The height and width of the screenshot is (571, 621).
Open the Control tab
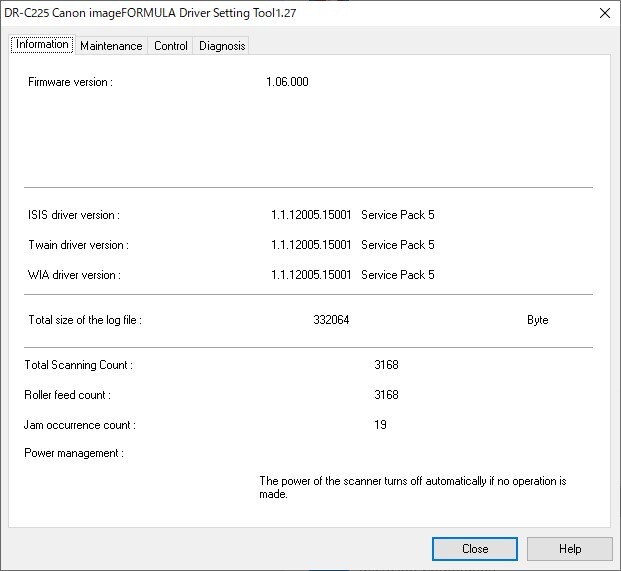click(x=171, y=46)
